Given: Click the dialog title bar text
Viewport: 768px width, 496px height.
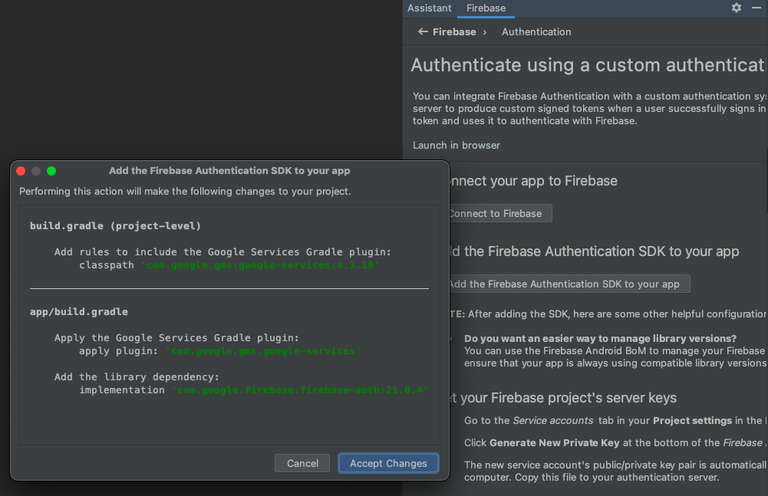Looking at the screenshot, I should pyautogui.click(x=229, y=171).
